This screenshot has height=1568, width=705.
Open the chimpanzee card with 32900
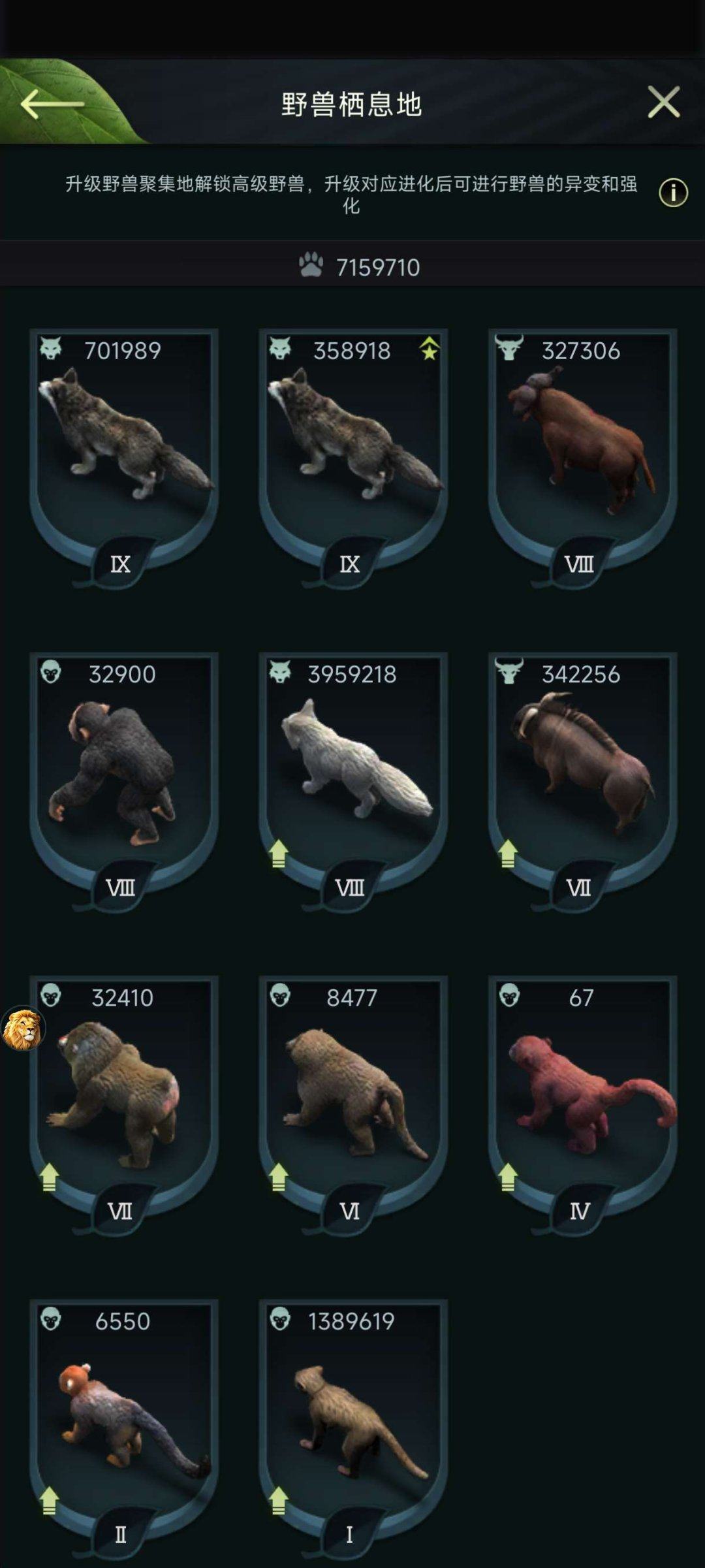[124, 780]
